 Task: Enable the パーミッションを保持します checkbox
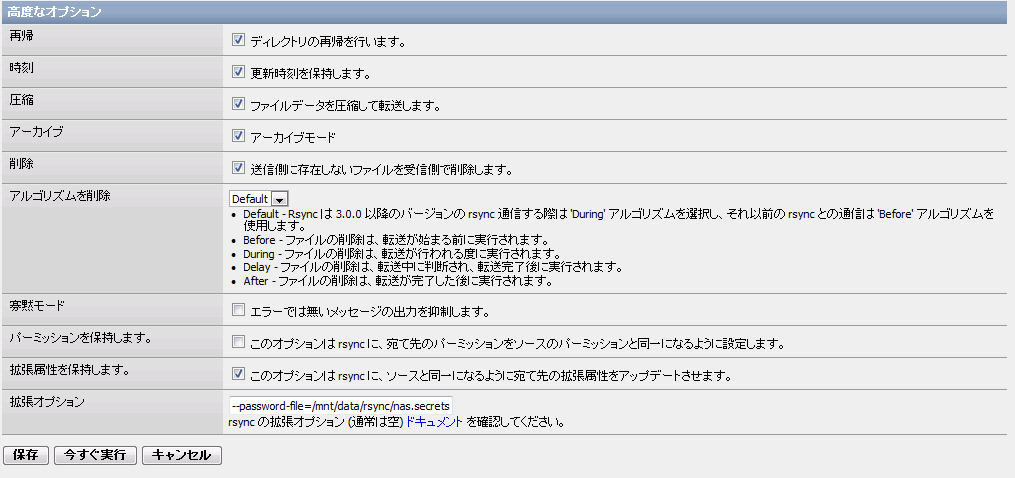(238, 343)
